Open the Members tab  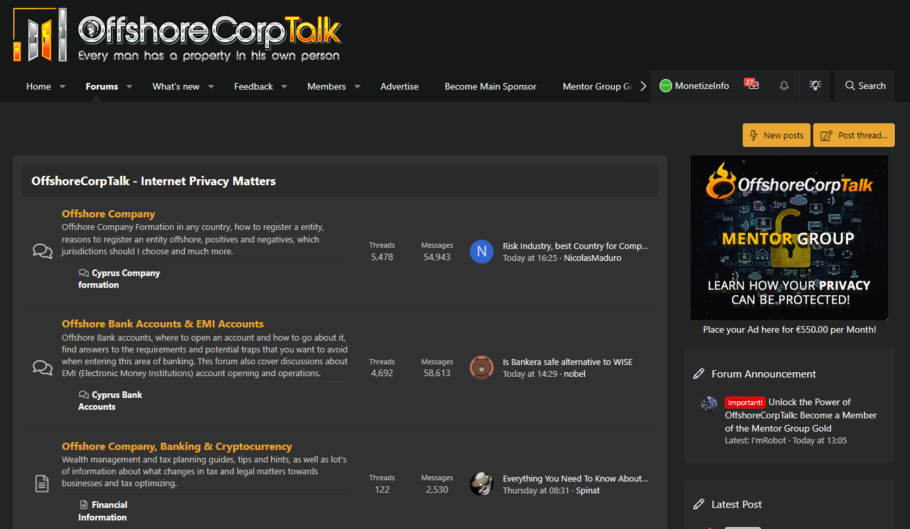[326, 86]
